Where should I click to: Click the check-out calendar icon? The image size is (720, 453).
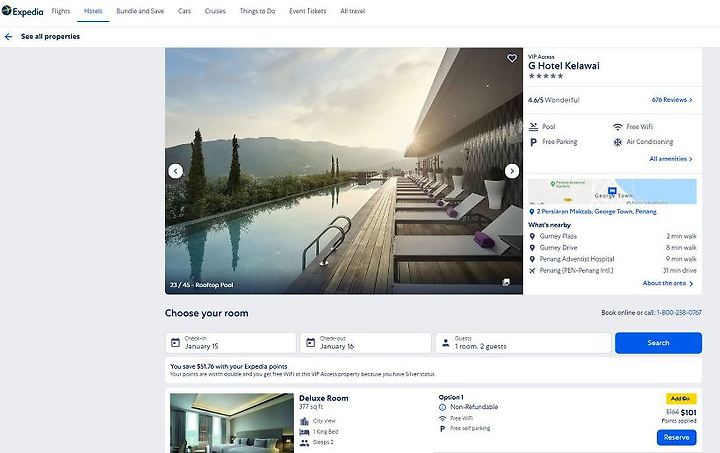click(310, 343)
